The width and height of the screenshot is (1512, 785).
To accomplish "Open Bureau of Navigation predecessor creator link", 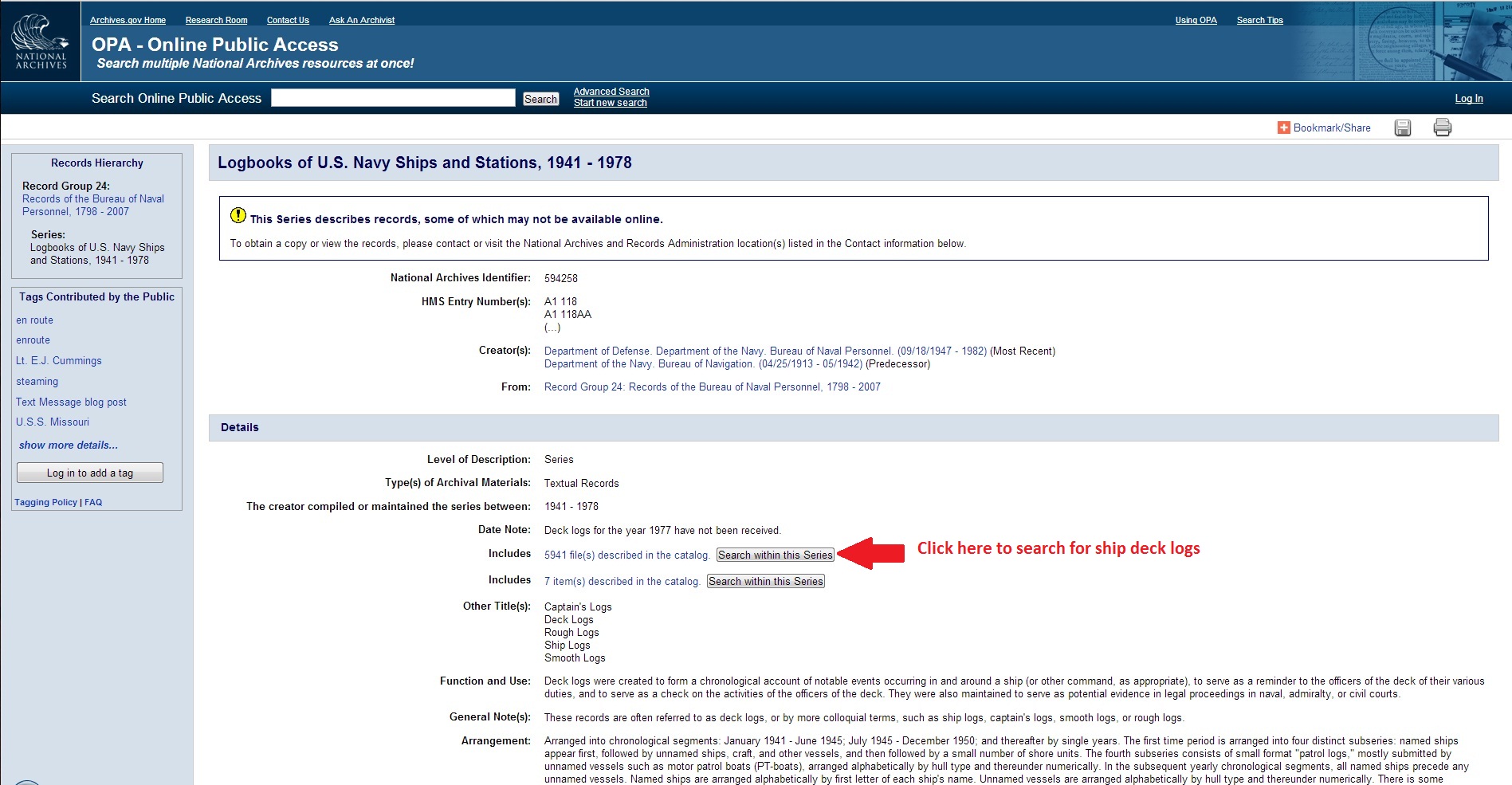I will tap(703, 364).
